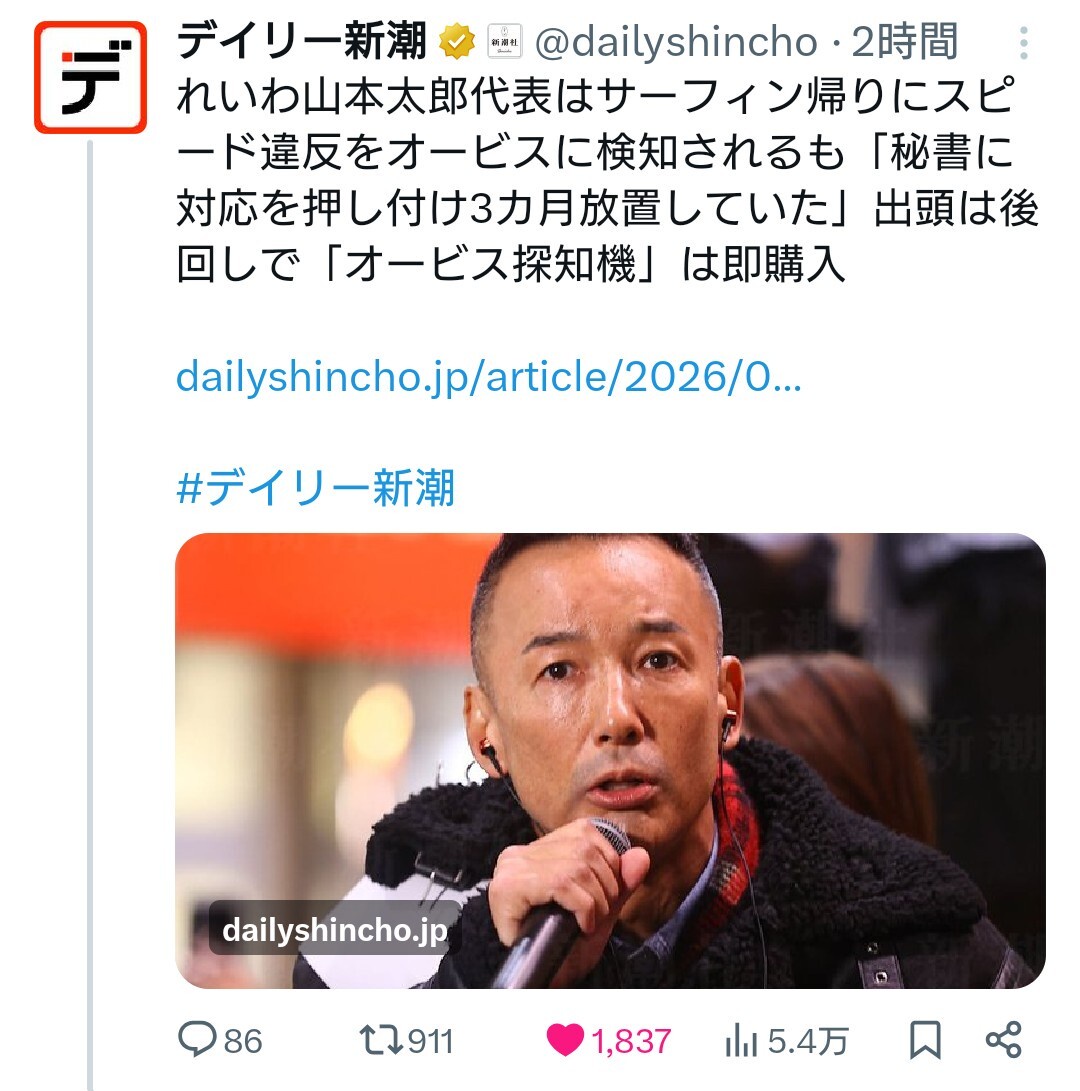Open the デイリー新潮 display name
This screenshot has width=1080, height=1091.
301,41
